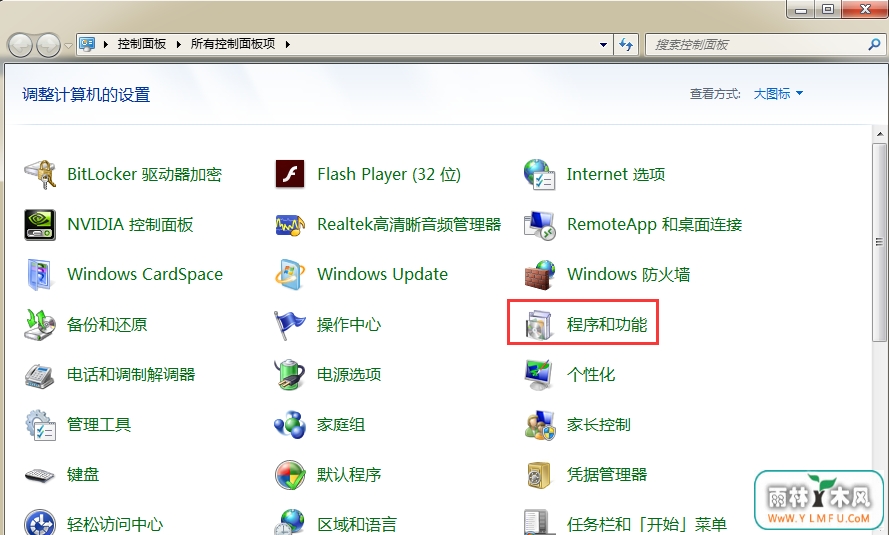The width and height of the screenshot is (889, 535).
Task: Open the 程序和功能 link
Action: [607, 325]
